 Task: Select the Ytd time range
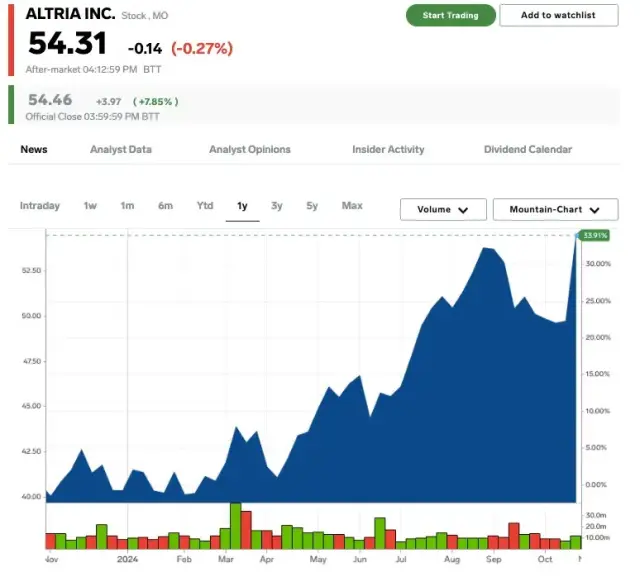click(x=205, y=206)
